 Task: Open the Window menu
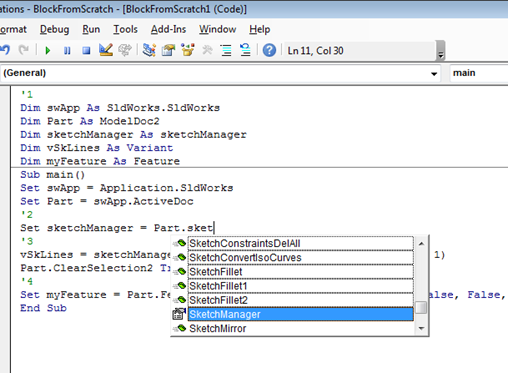coord(218,29)
